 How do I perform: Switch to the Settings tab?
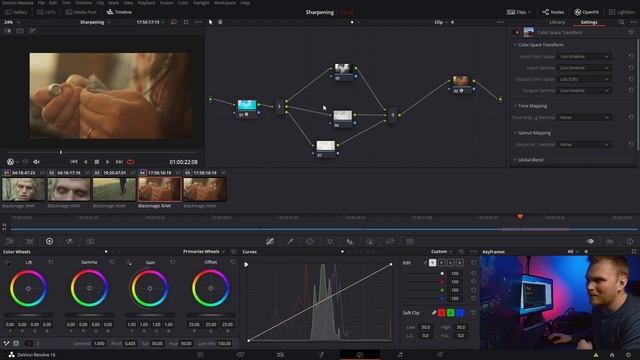click(589, 22)
